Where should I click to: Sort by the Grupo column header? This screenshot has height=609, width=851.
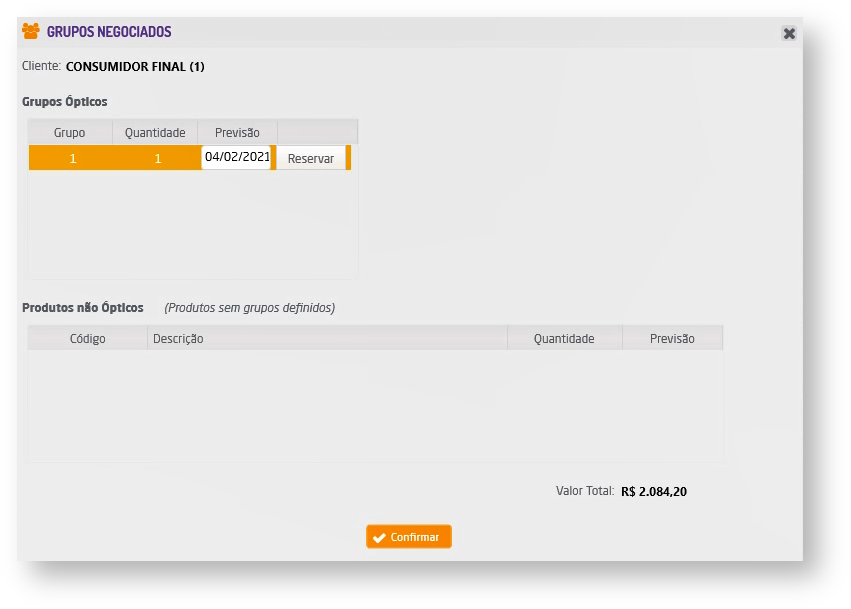tap(70, 132)
